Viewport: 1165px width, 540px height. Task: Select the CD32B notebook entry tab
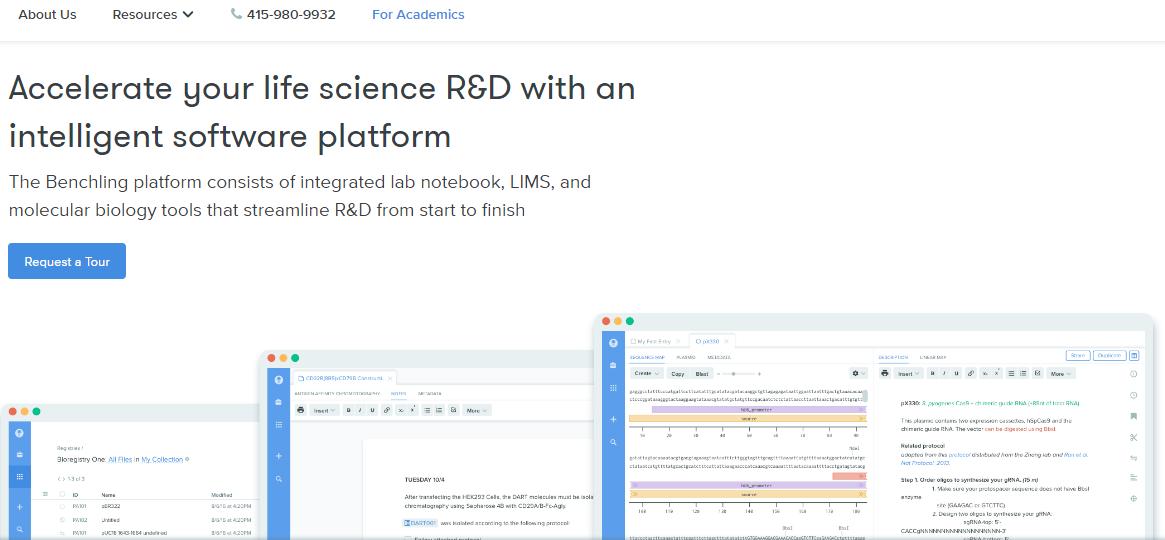coord(344,378)
